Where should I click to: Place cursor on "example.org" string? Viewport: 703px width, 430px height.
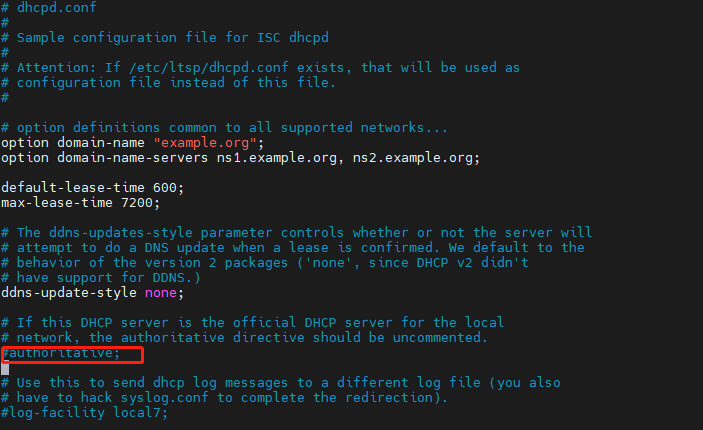(x=205, y=143)
